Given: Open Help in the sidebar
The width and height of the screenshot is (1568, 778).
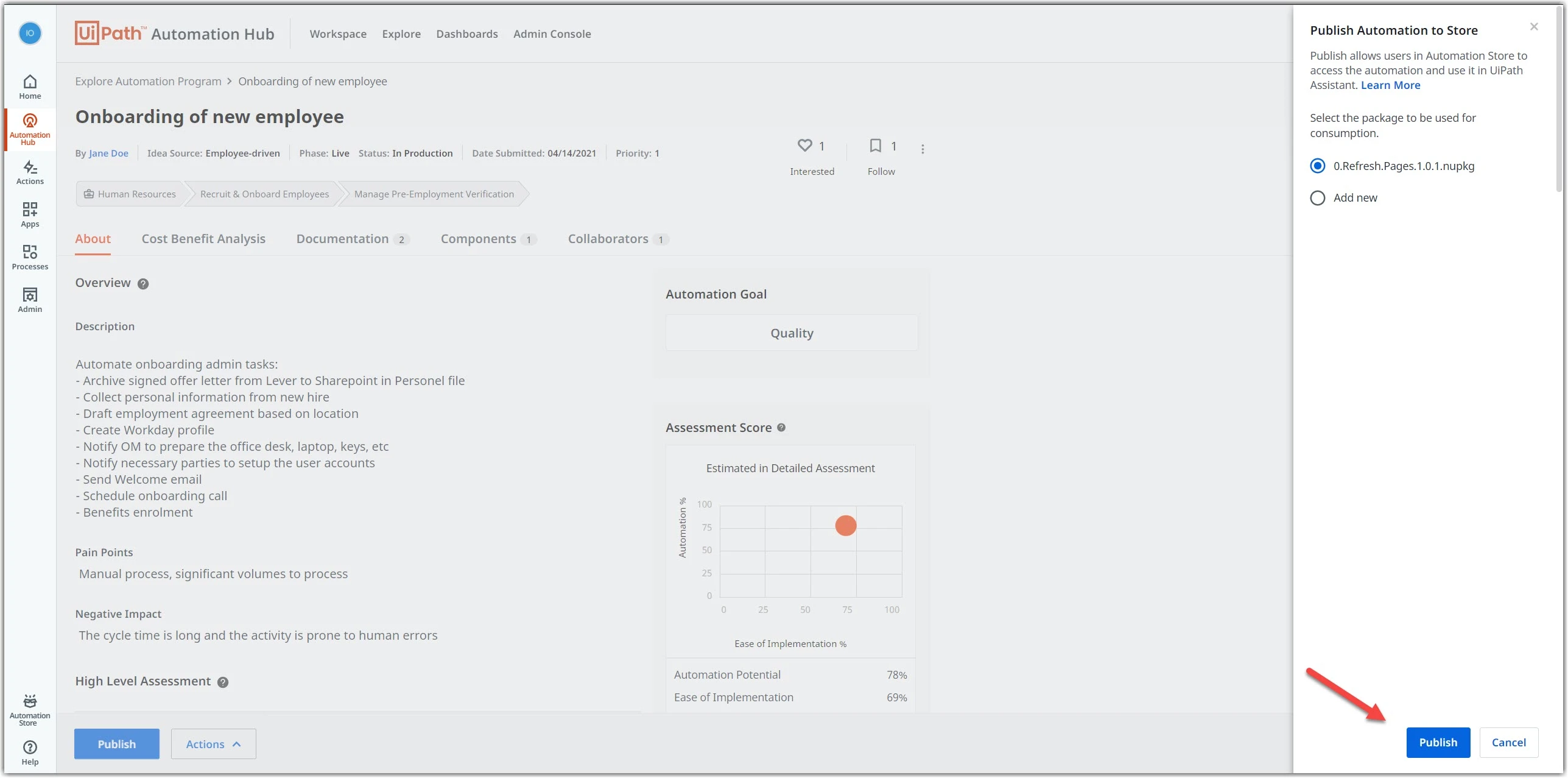Looking at the screenshot, I should (x=30, y=753).
